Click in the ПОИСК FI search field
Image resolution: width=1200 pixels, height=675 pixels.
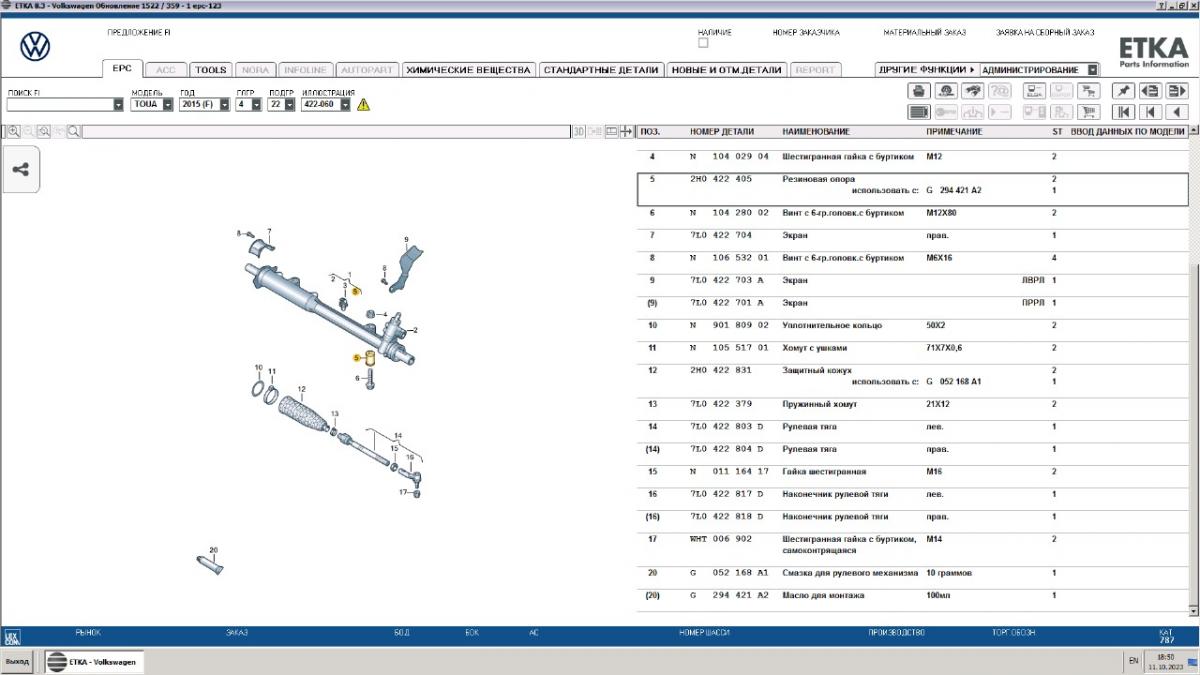click(59, 104)
